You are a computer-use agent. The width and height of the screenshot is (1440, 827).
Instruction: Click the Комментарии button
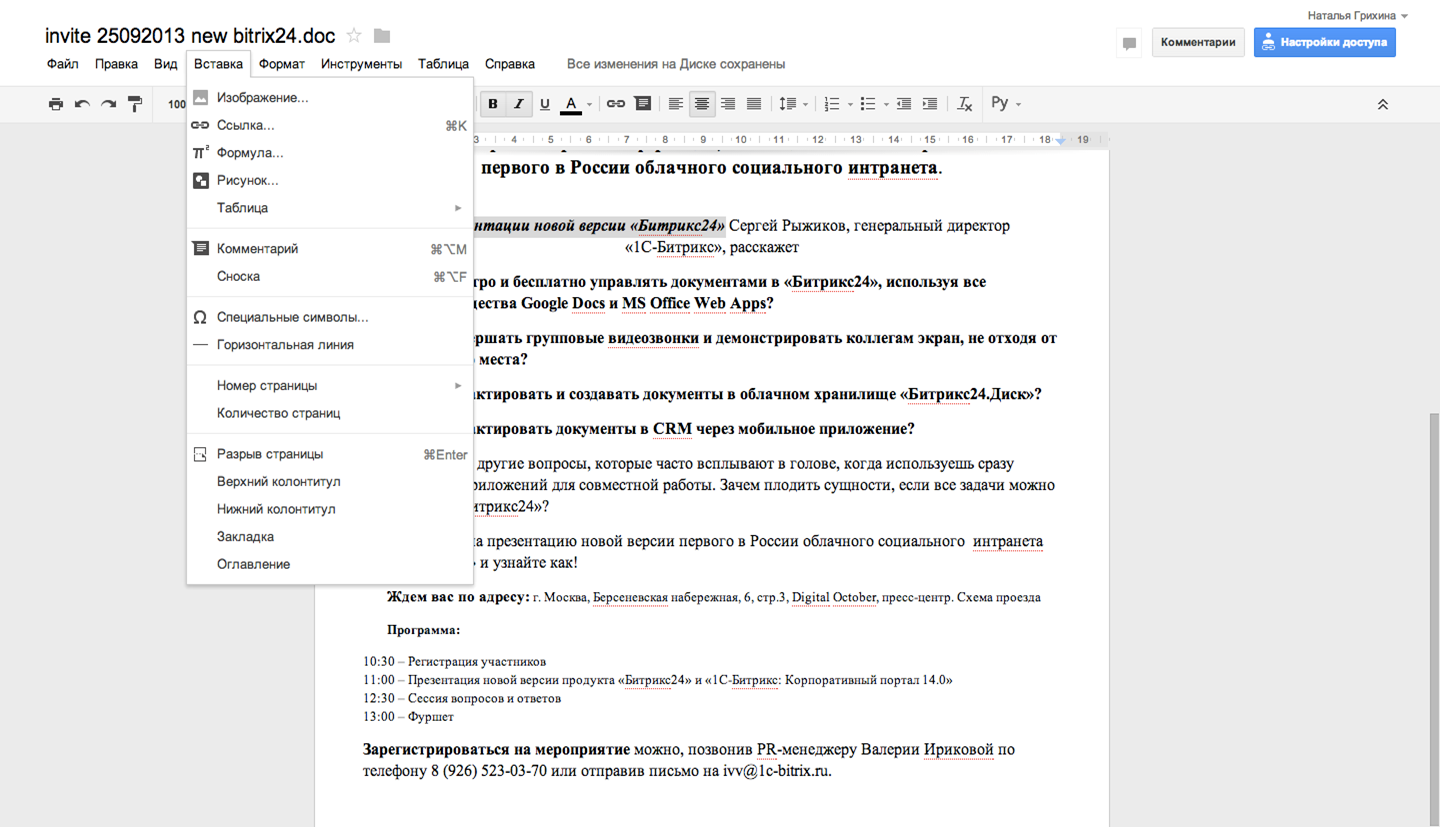pos(1198,42)
